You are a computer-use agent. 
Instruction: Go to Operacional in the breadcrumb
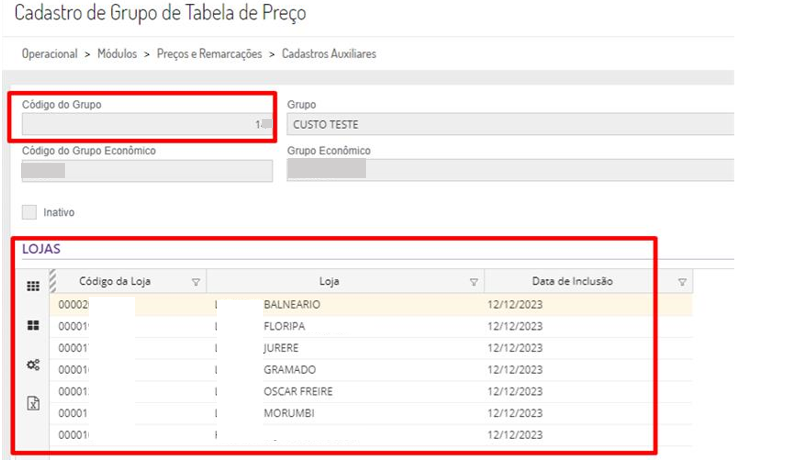coord(50,53)
